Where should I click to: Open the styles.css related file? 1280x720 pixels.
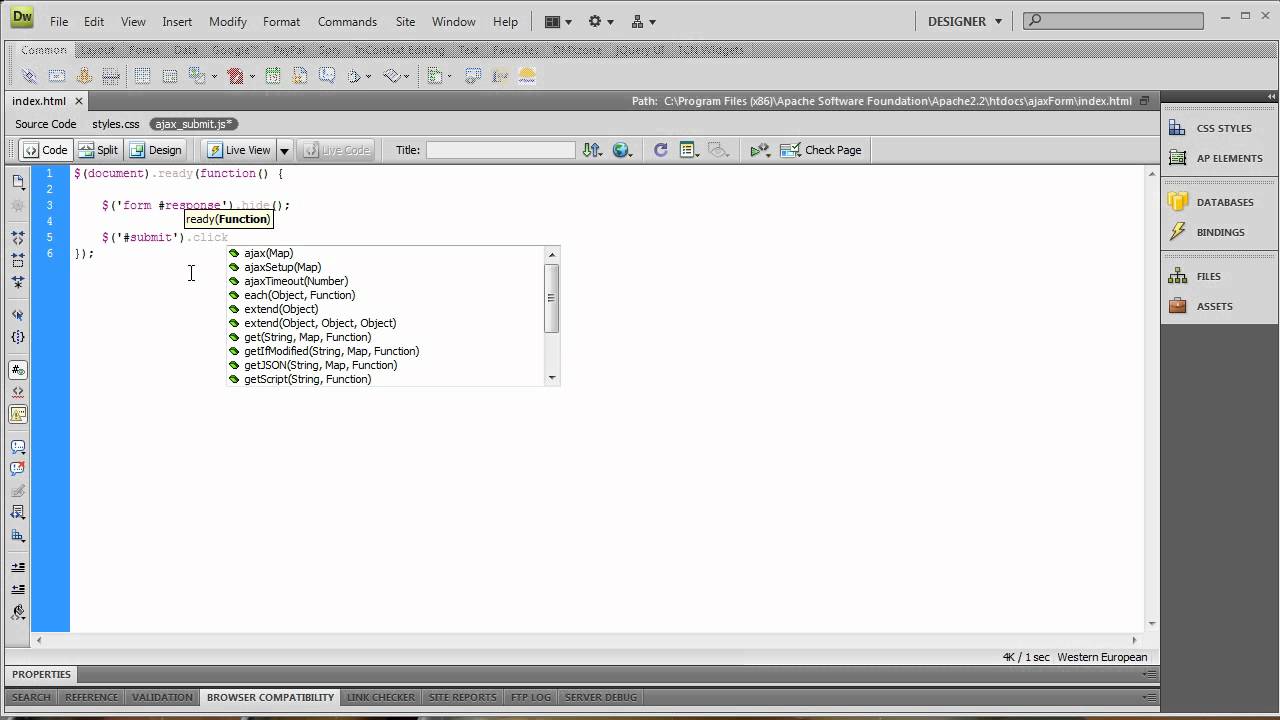tap(116, 124)
